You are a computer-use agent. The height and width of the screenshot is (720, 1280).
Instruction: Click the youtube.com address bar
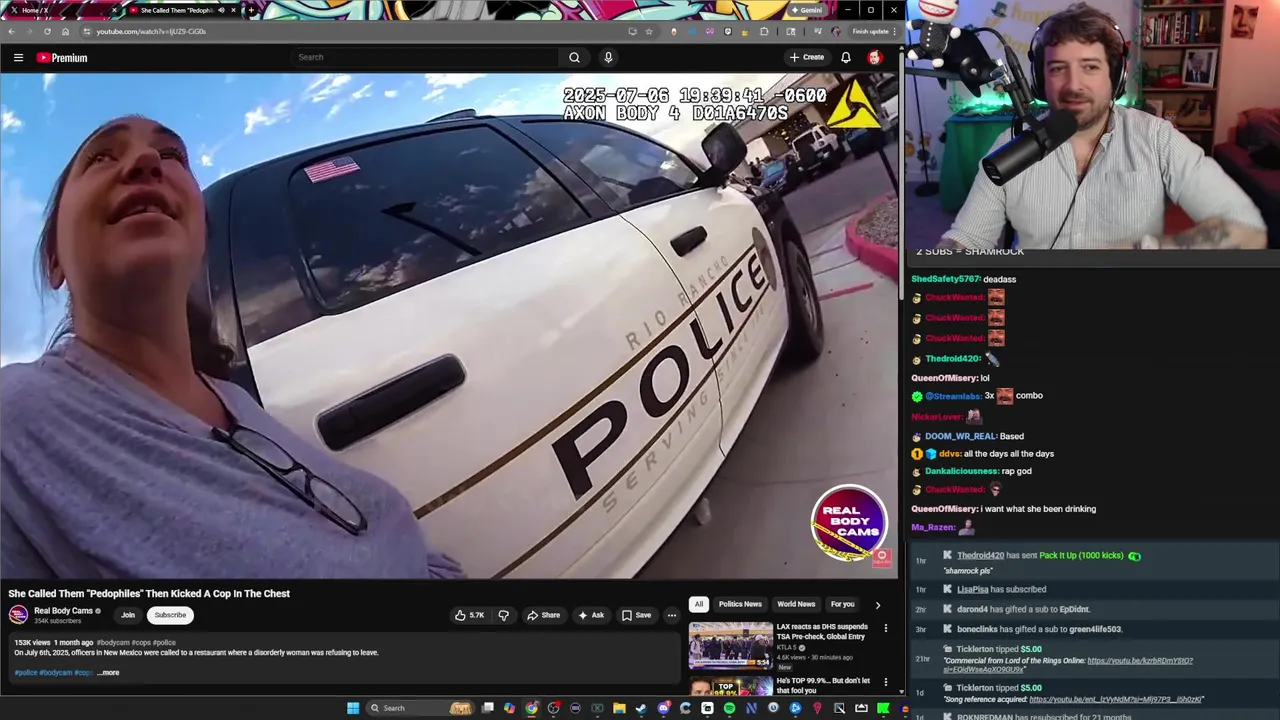click(x=350, y=31)
